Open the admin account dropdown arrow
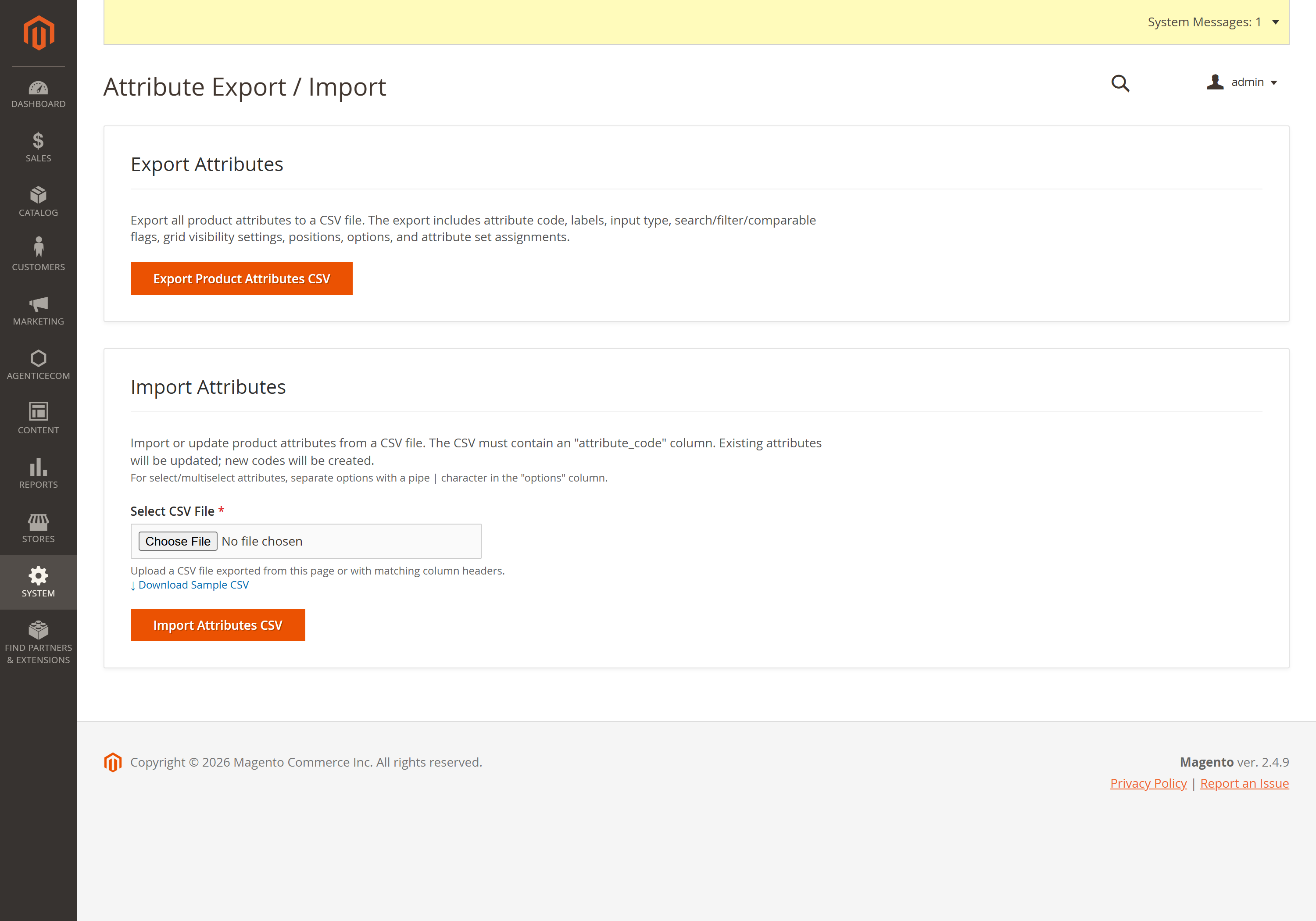This screenshot has width=1316, height=921. tap(1273, 83)
